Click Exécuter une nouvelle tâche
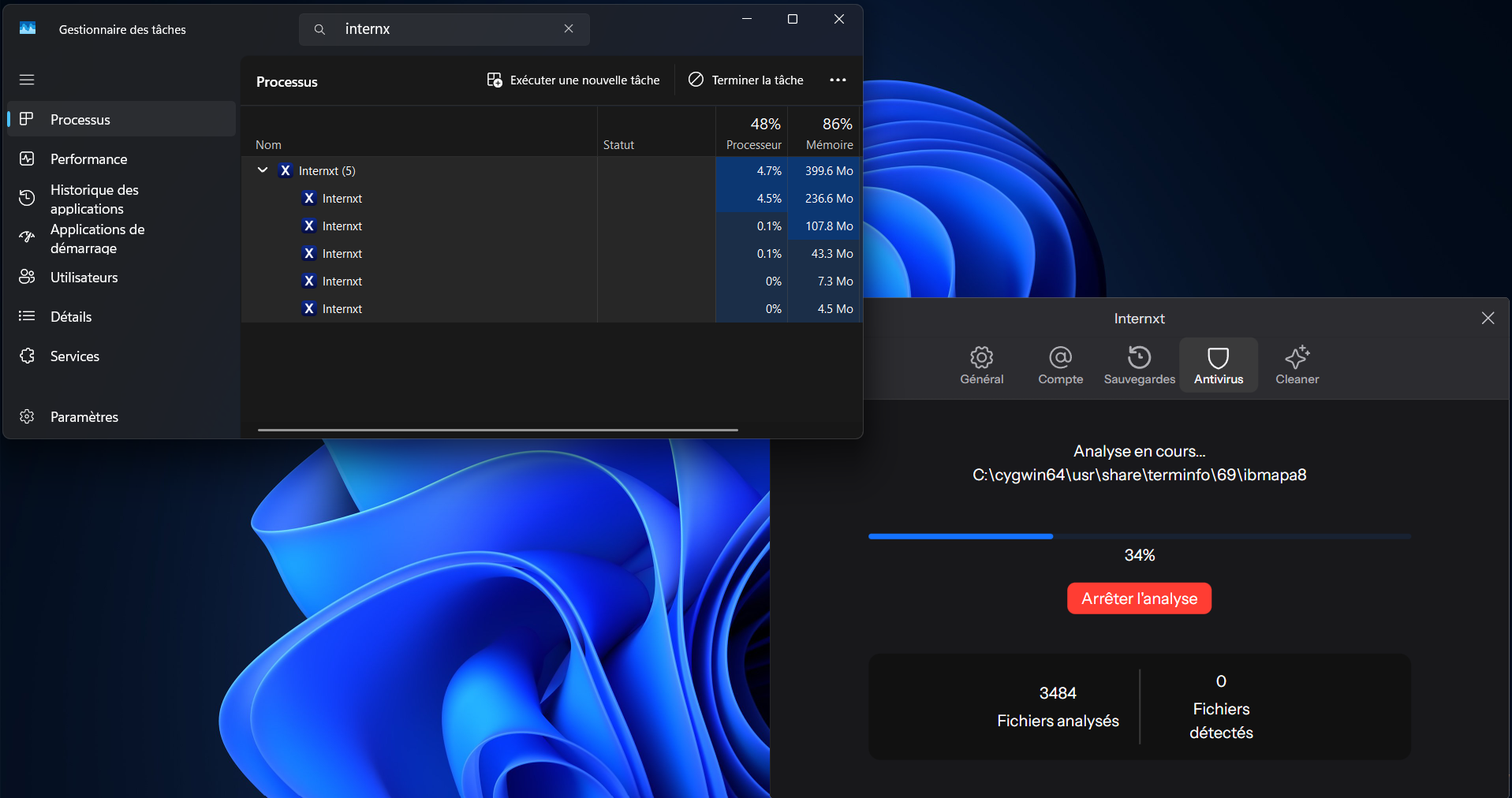The image size is (1512, 798). tap(573, 80)
